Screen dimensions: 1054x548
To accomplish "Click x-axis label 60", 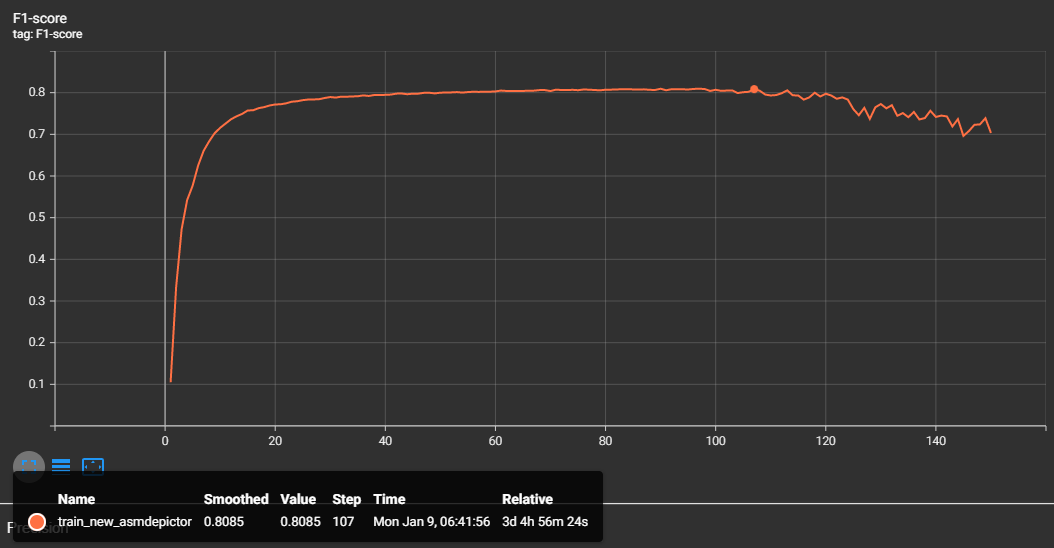I will [495, 441].
